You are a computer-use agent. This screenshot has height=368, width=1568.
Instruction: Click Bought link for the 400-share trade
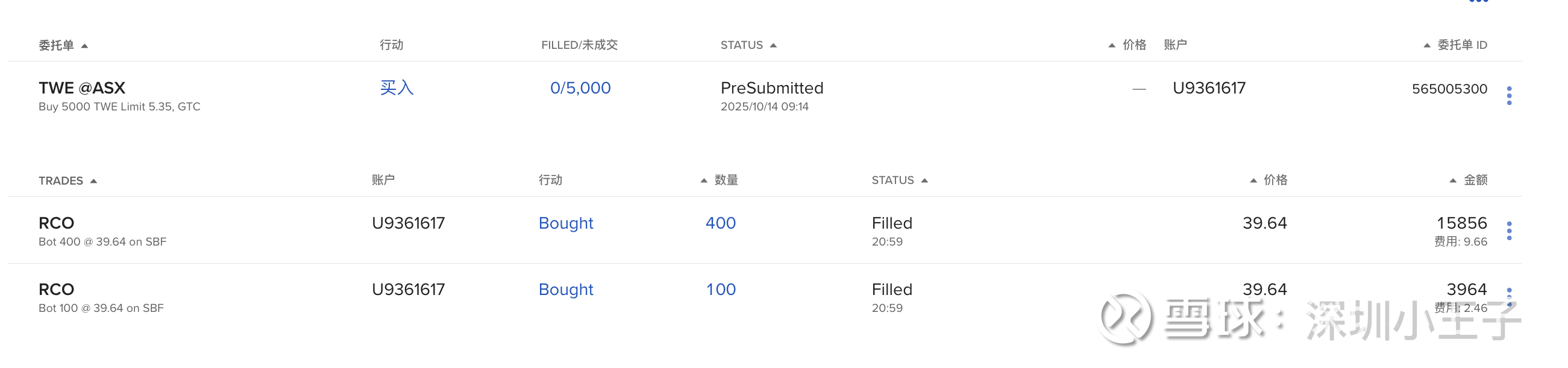565,224
